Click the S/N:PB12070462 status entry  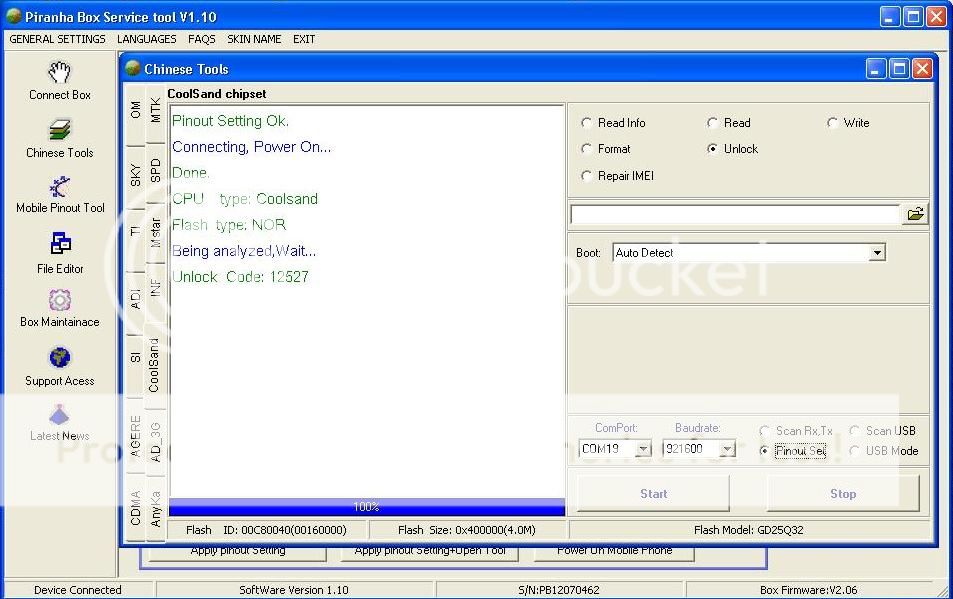click(x=559, y=590)
